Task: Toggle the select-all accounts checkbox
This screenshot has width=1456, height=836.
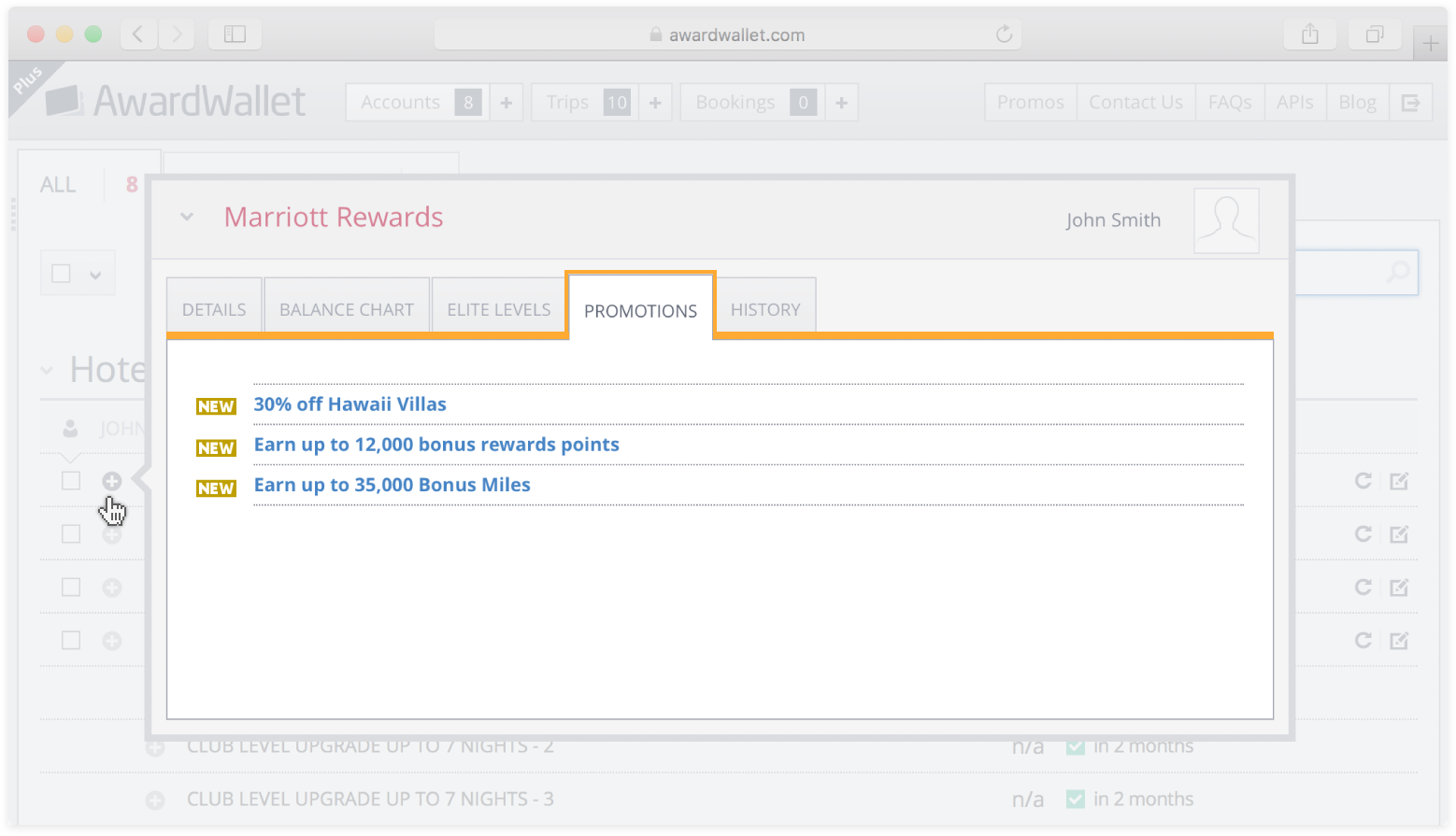Action: pyautogui.click(x=62, y=274)
